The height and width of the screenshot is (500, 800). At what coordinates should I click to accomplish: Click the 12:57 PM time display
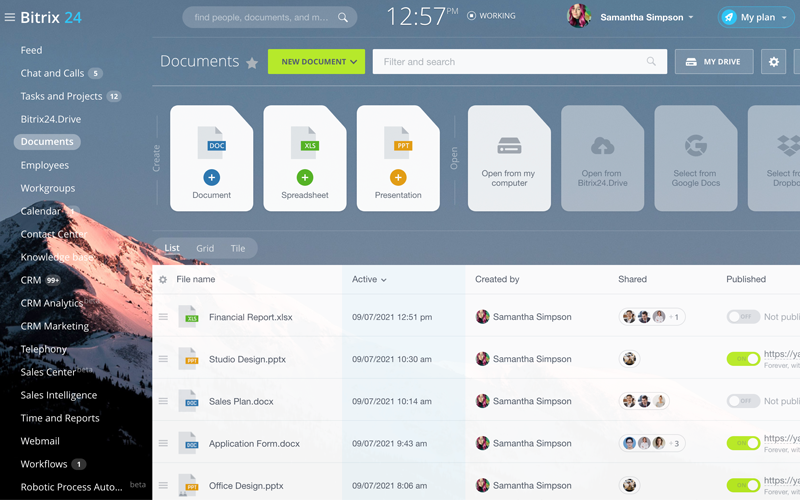point(421,16)
